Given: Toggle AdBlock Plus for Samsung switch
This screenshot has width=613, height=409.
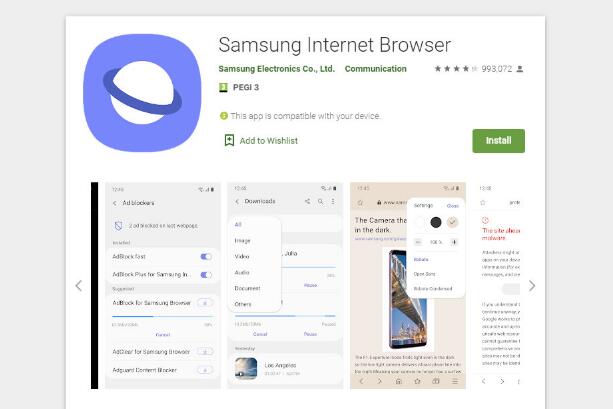Looking at the screenshot, I should (206, 274).
